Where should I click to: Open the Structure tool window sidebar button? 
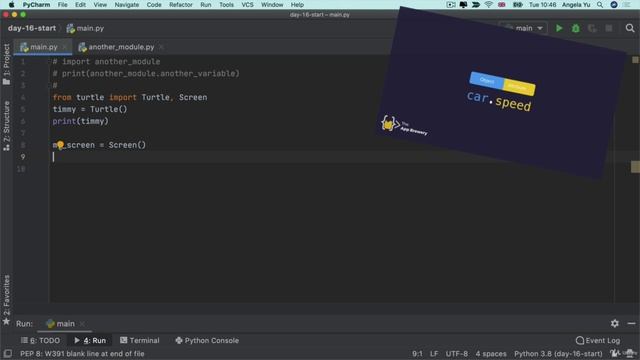pyautogui.click(x=6, y=126)
